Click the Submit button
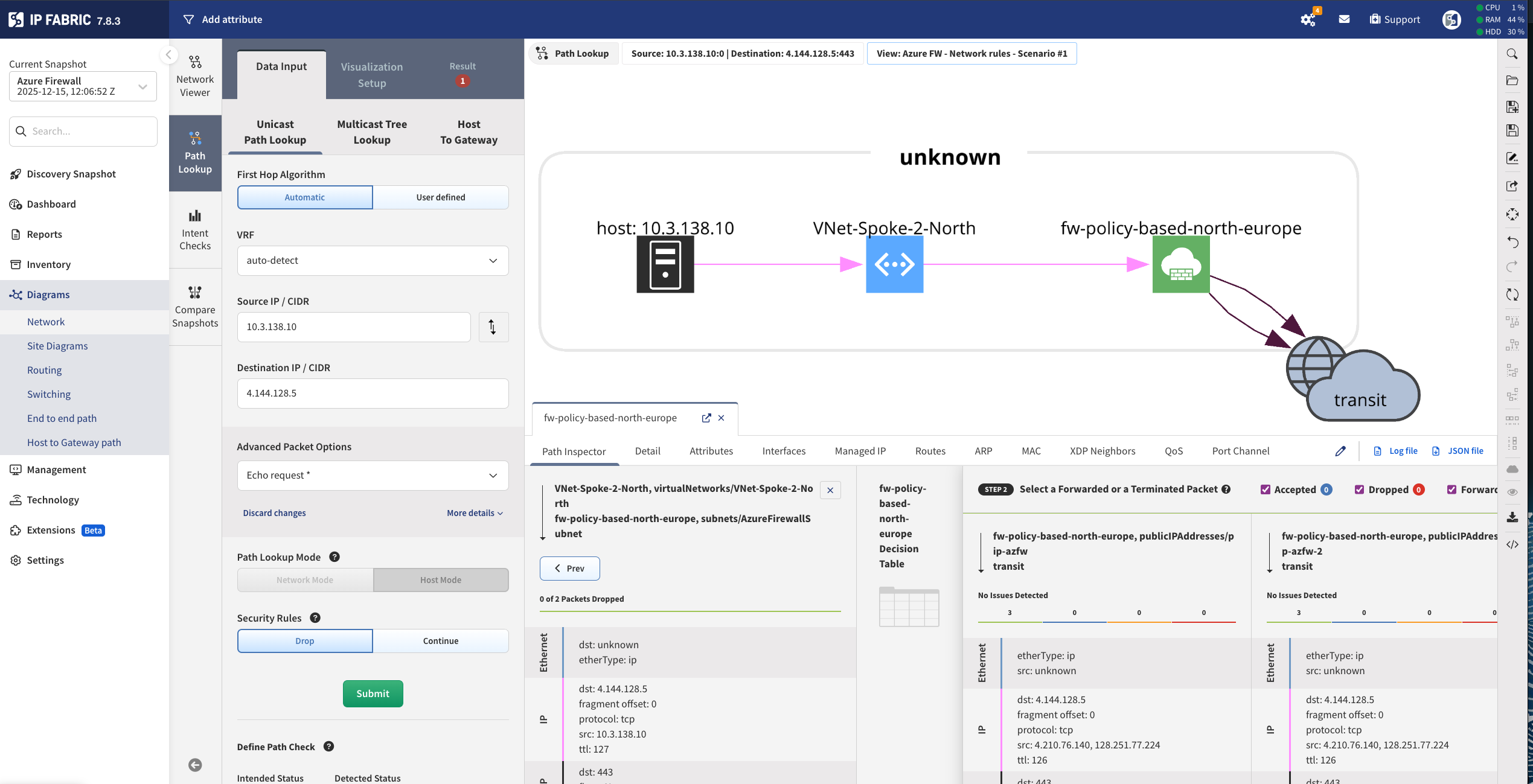The image size is (1533, 784). click(x=372, y=693)
